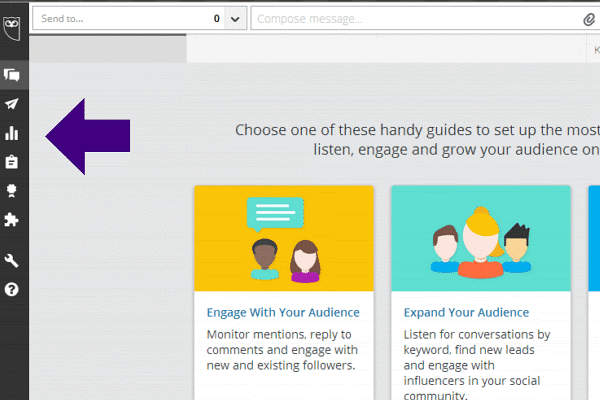Select the teal Expand Your Audience illustration
The image size is (600, 400).
click(x=481, y=238)
